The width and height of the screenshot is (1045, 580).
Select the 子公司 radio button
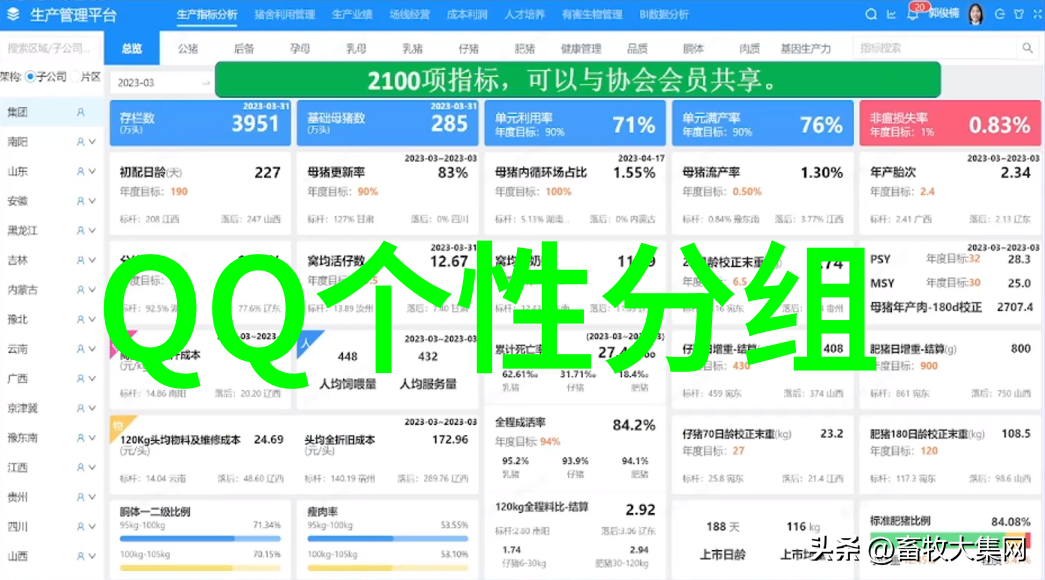coord(30,77)
